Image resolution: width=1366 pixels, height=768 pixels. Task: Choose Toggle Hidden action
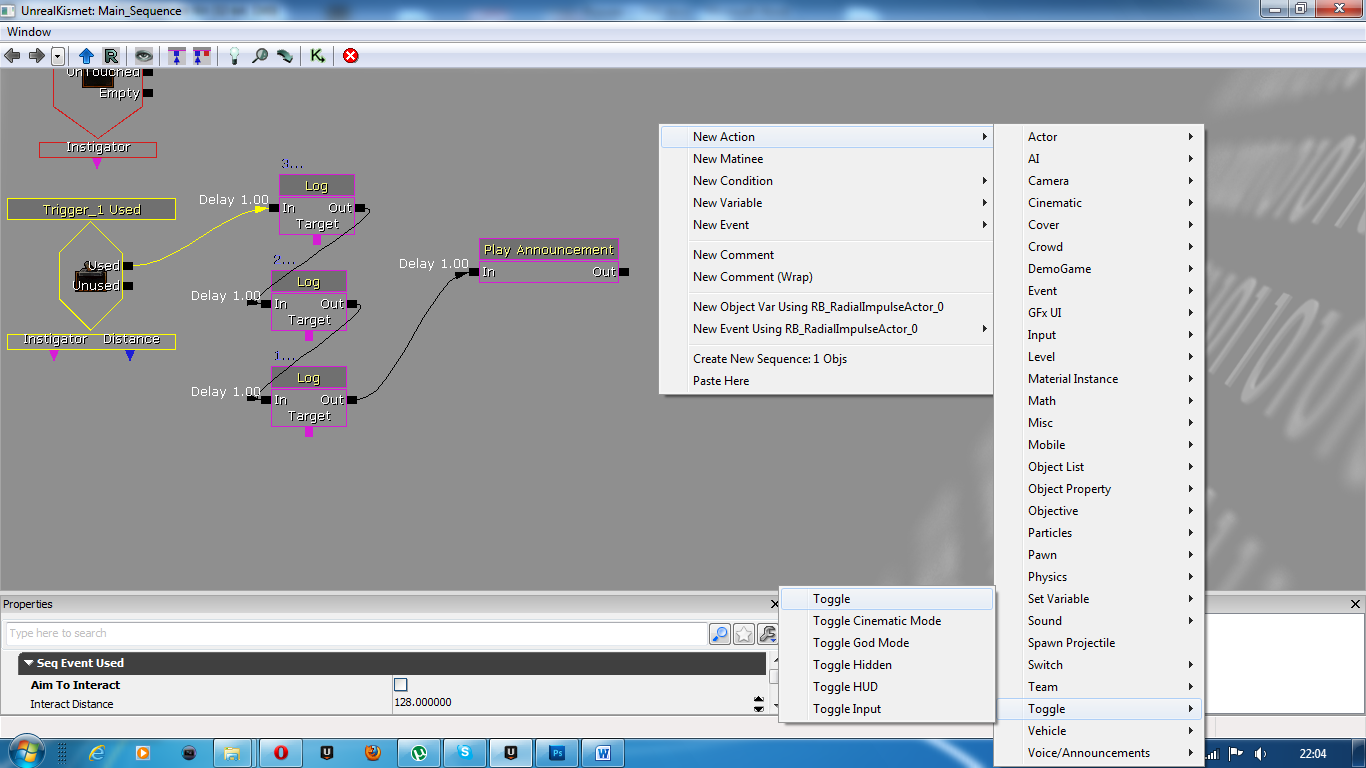point(887,665)
